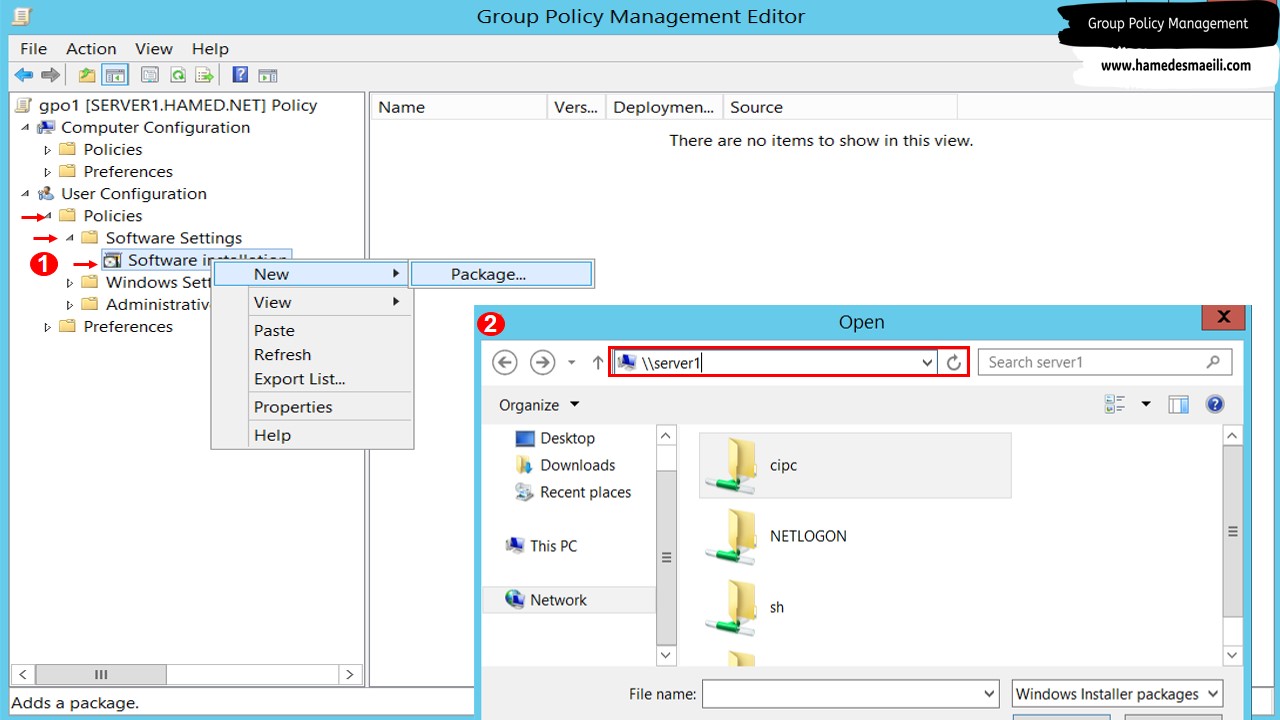Click the blue Back arrow in the editor toolbar
The height and width of the screenshot is (720, 1280).
click(23, 75)
